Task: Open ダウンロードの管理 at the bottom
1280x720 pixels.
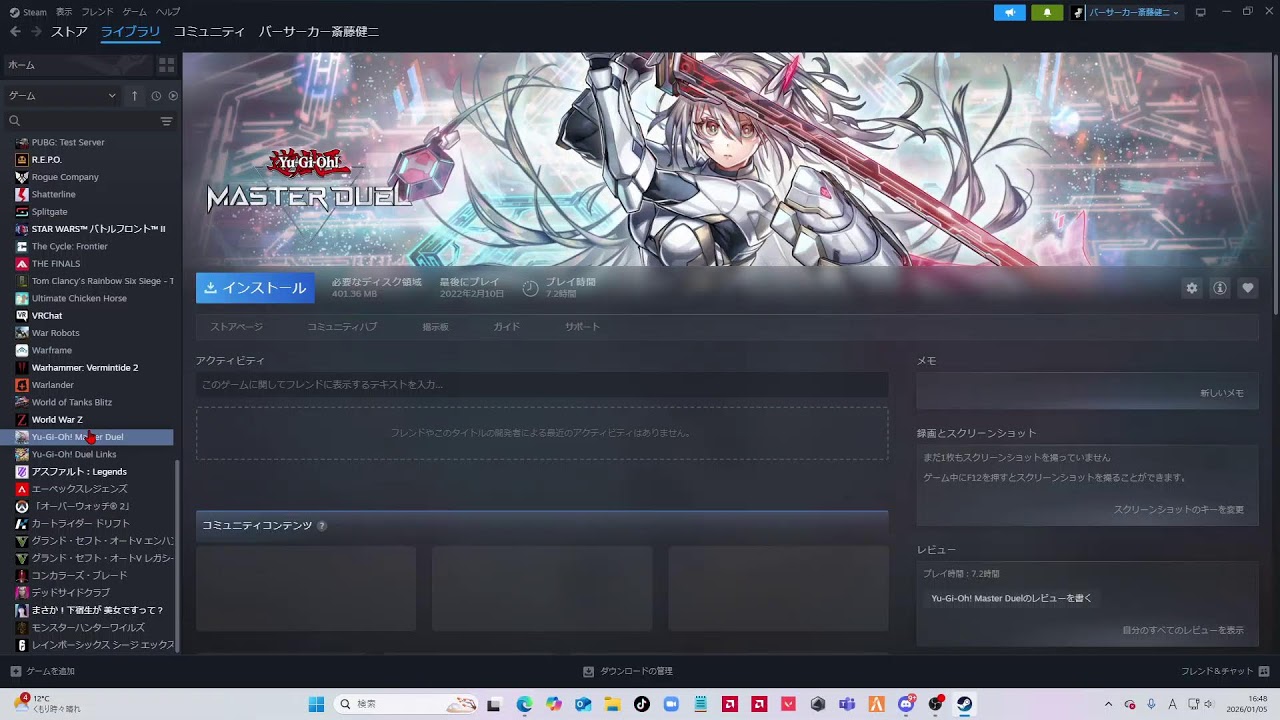Action: click(628, 671)
